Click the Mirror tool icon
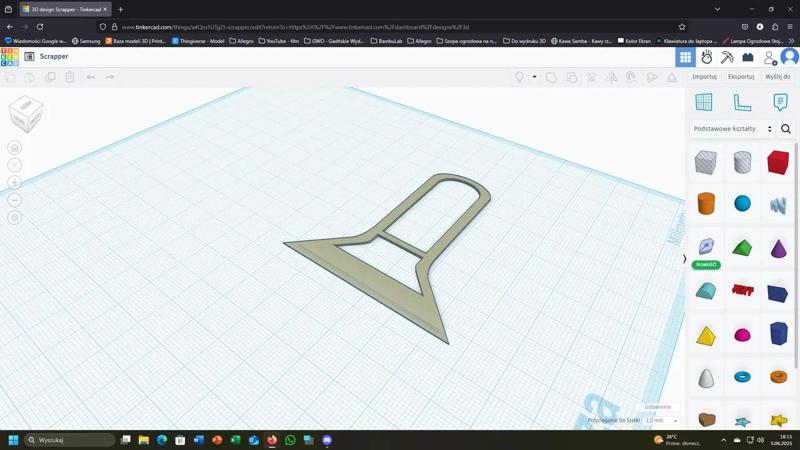This screenshot has height=450, width=800. (x=612, y=77)
